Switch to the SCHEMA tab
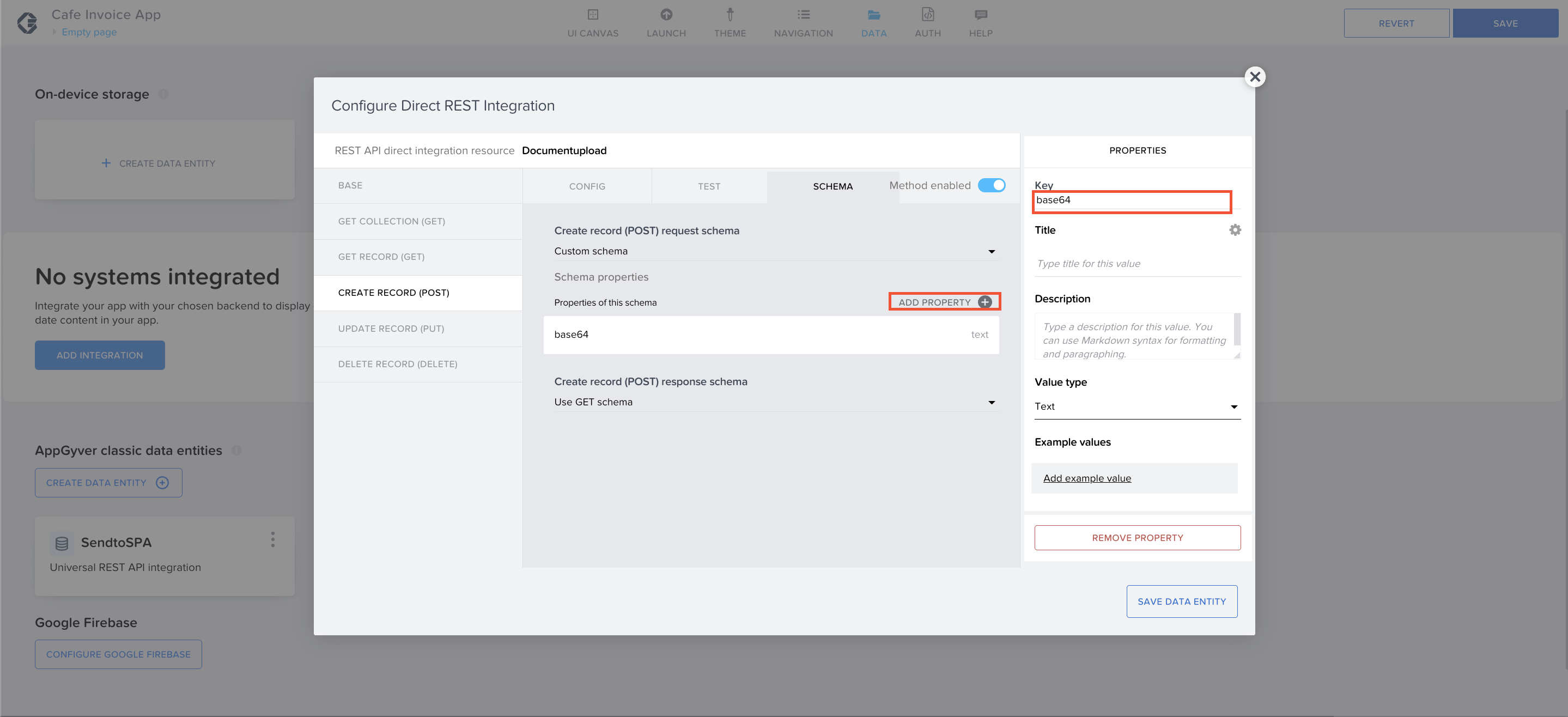Viewport: 1568px width, 717px height. (832, 186)
